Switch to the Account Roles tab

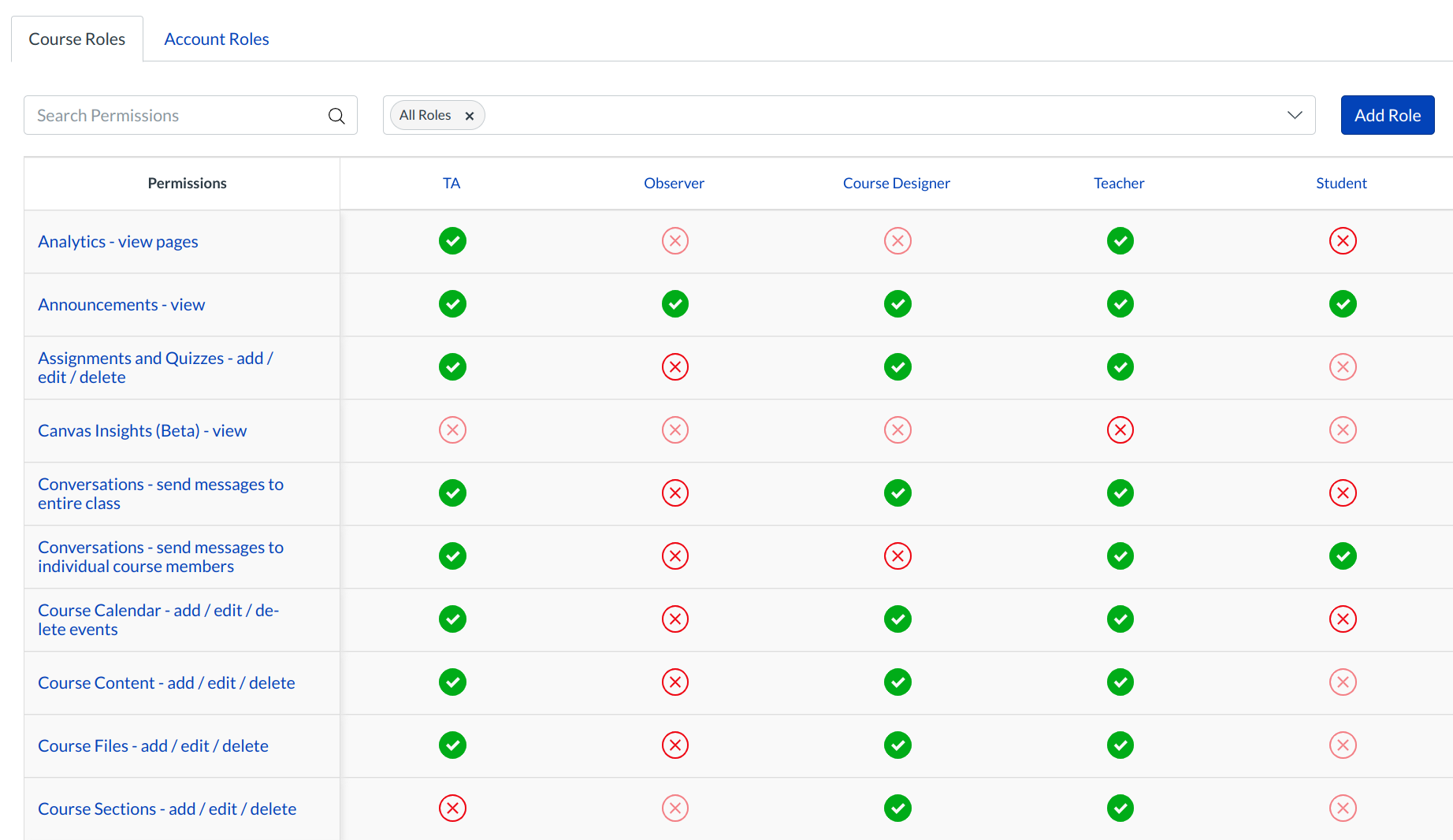[216, 39]
